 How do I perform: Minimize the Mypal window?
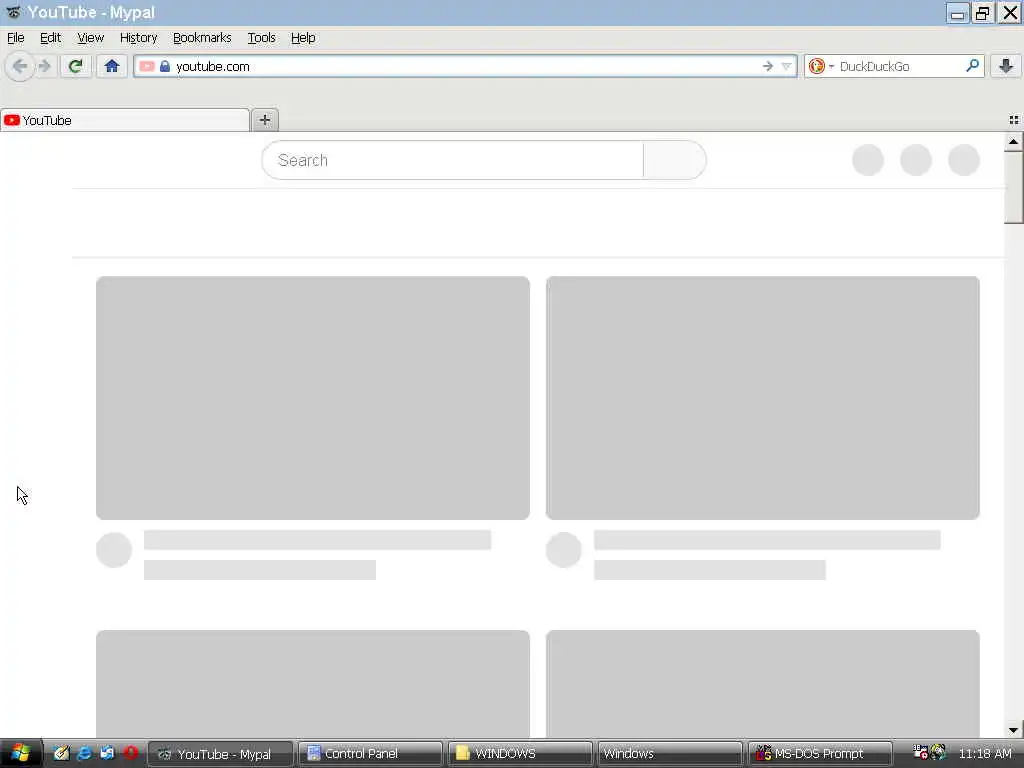point(957,13)
